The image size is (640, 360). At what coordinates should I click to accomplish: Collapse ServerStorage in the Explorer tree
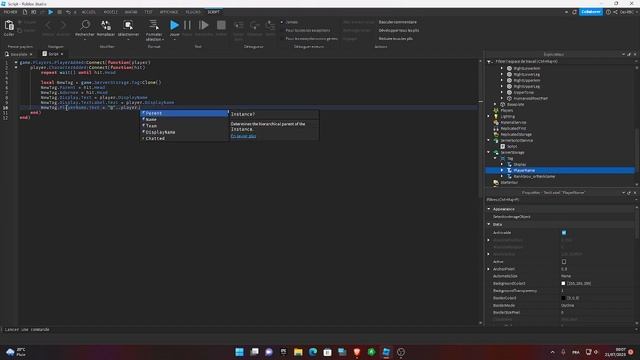tap(489, 152)
